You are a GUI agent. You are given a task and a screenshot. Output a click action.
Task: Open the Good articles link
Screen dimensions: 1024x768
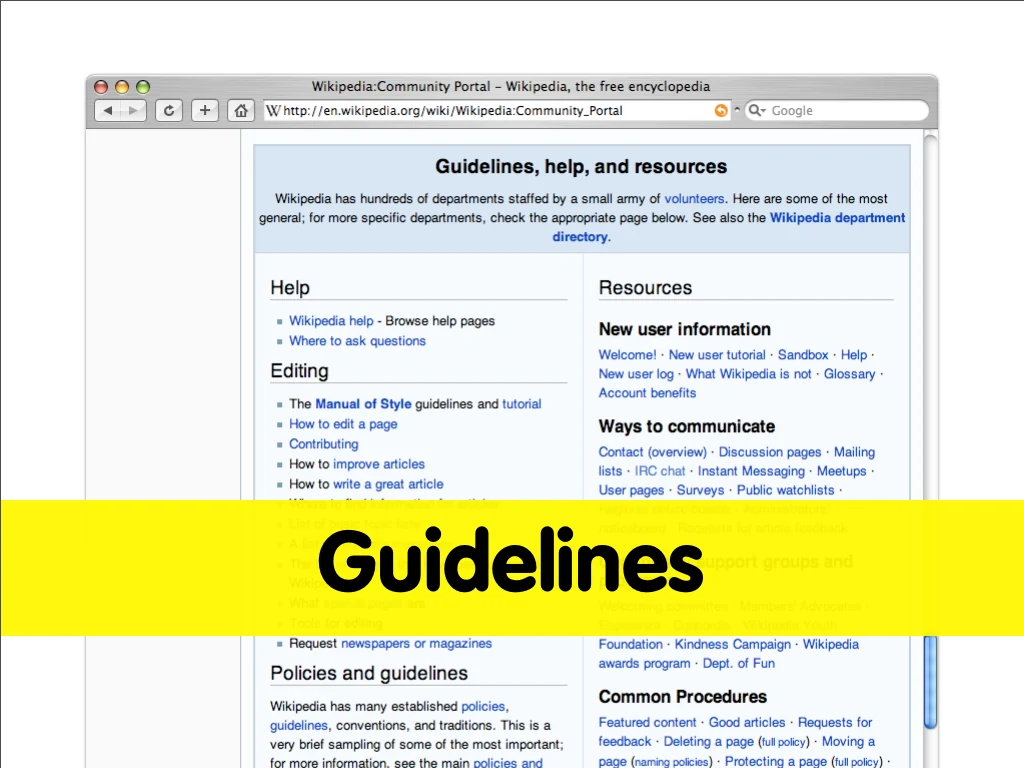click(x=747, y=722)
